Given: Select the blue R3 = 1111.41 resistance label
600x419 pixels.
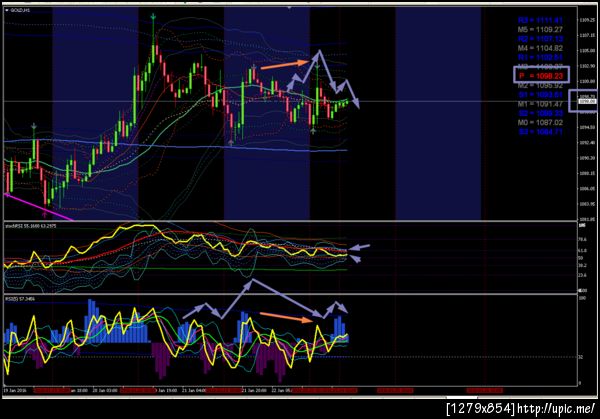Looking at the screenshot, I should [x=540, y=20].
